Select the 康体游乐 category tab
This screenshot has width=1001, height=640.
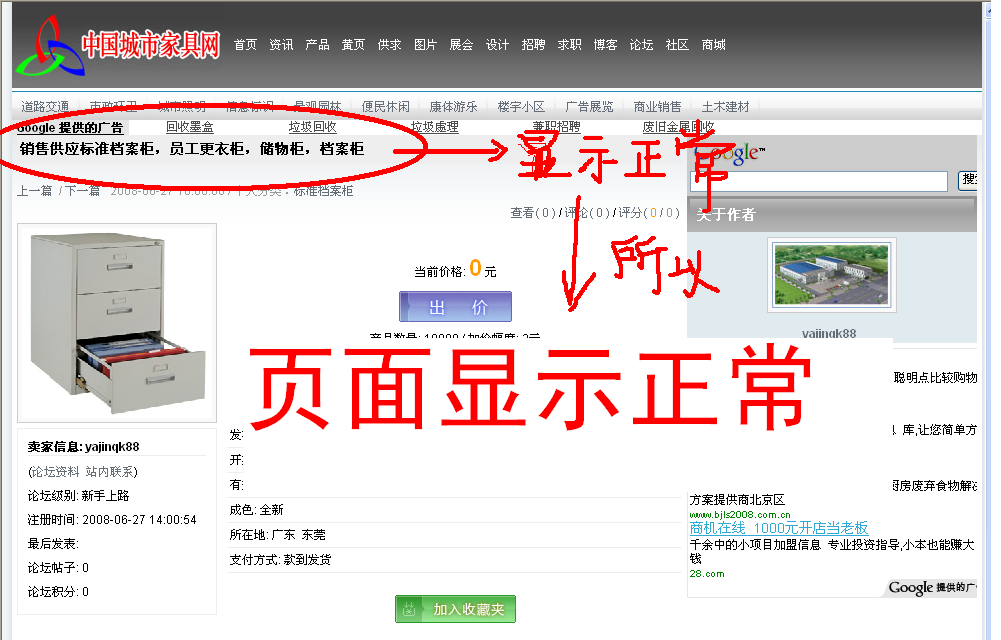point(453,107)
